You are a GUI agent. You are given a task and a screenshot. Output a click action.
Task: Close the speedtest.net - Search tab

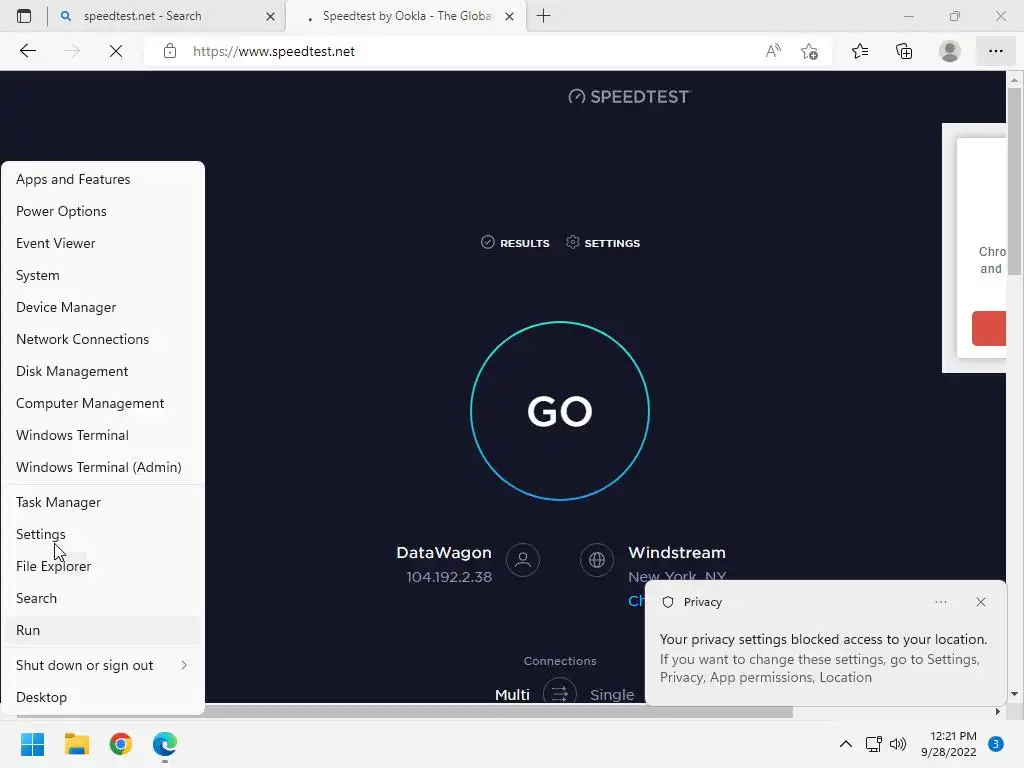pyautogui.click(x=270, y=16)
